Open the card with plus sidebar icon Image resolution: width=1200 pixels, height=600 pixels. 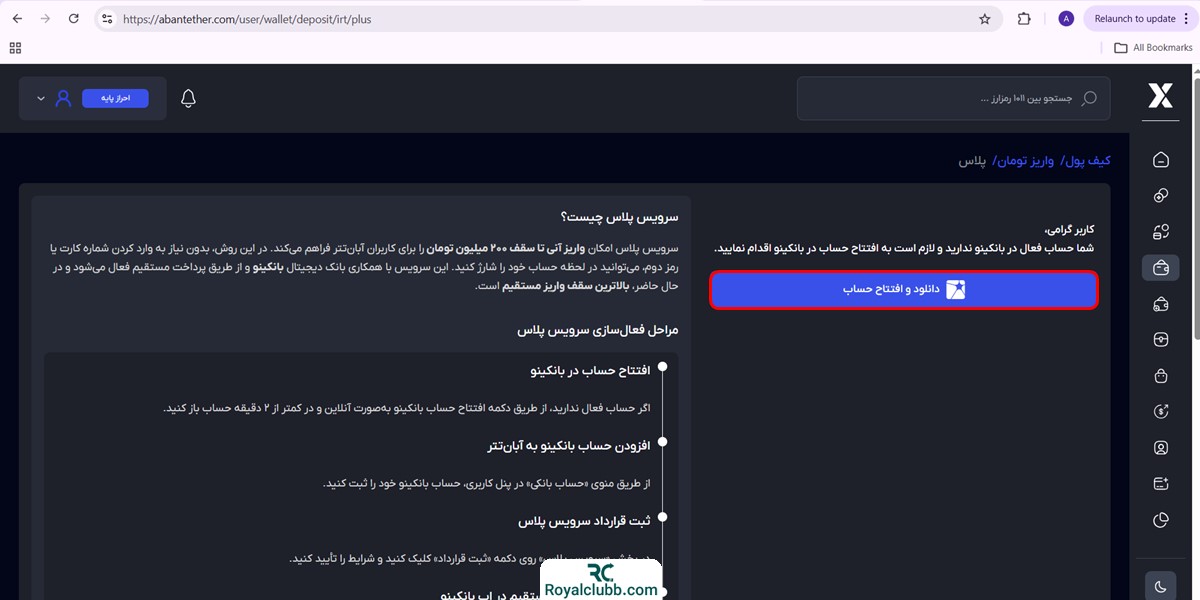click(x=1160, y=483)
